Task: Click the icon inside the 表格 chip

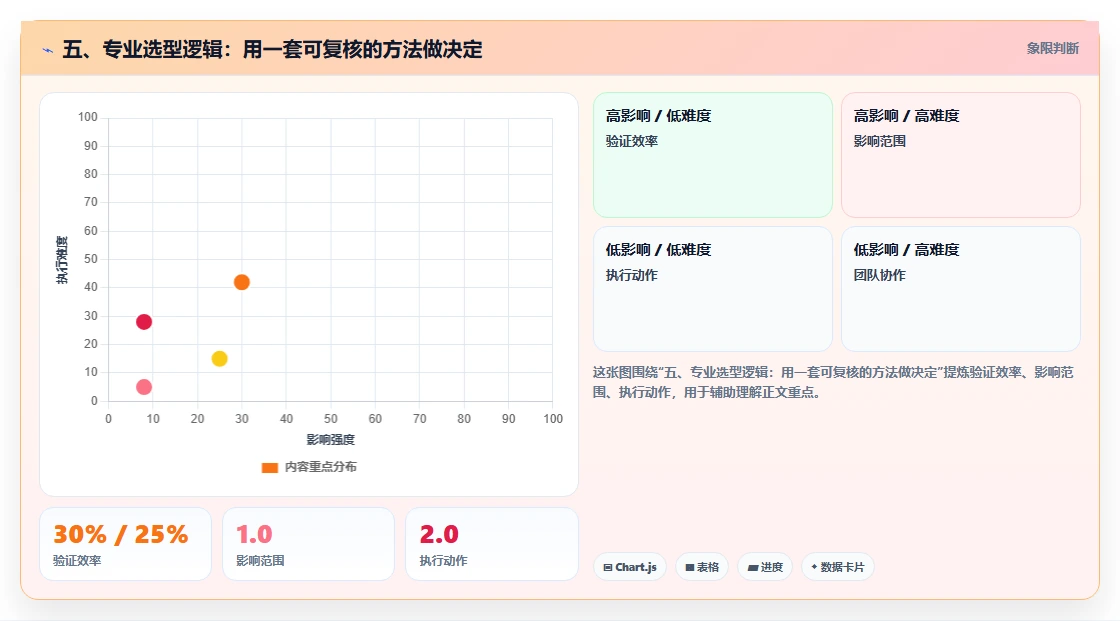Action: coord(689,567)
